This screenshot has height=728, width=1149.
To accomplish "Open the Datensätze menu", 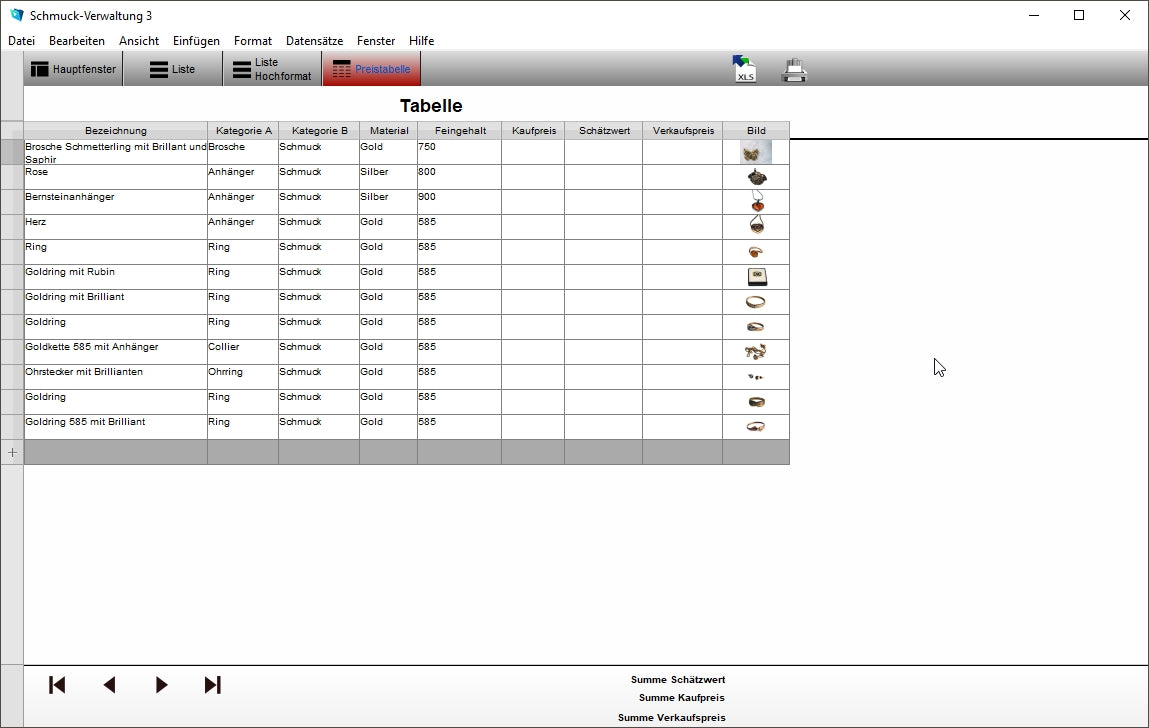I will (x=314, y=41).
